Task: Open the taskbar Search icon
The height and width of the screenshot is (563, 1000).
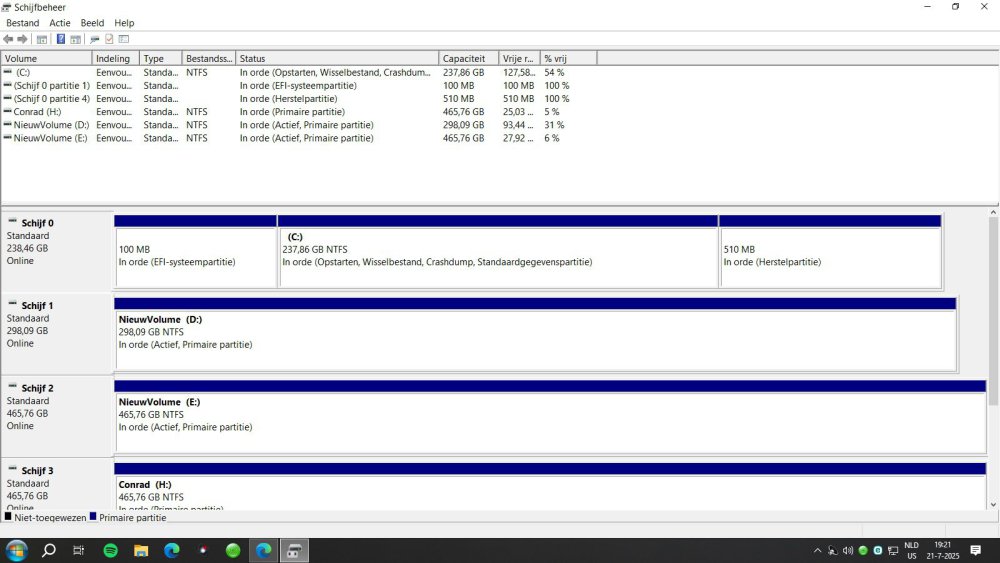Action: [48, 550]
